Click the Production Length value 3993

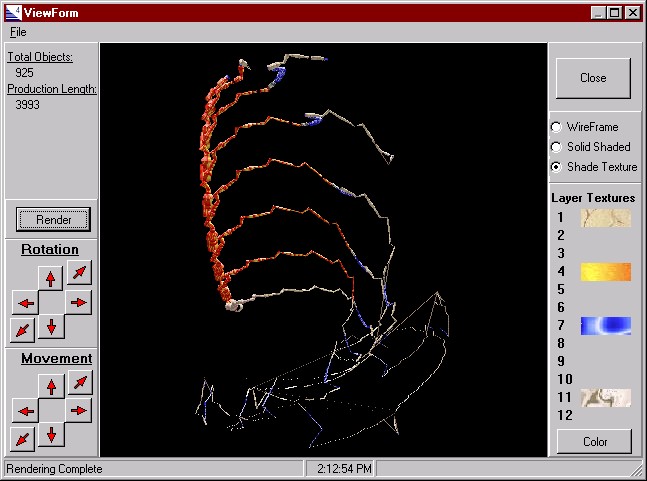pyautogui.click(x=27, y=105)
